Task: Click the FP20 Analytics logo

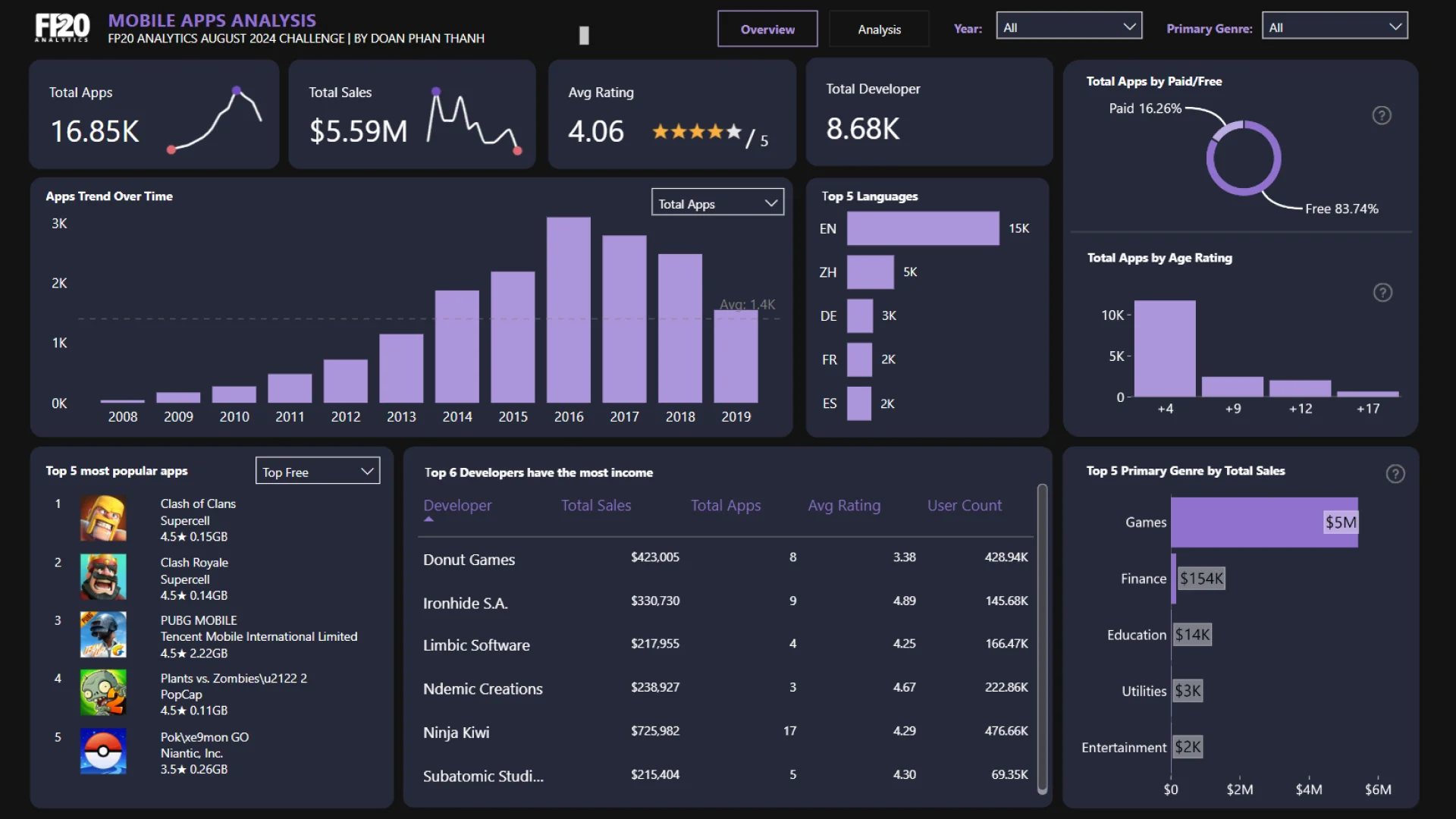Action: [62, 27]
